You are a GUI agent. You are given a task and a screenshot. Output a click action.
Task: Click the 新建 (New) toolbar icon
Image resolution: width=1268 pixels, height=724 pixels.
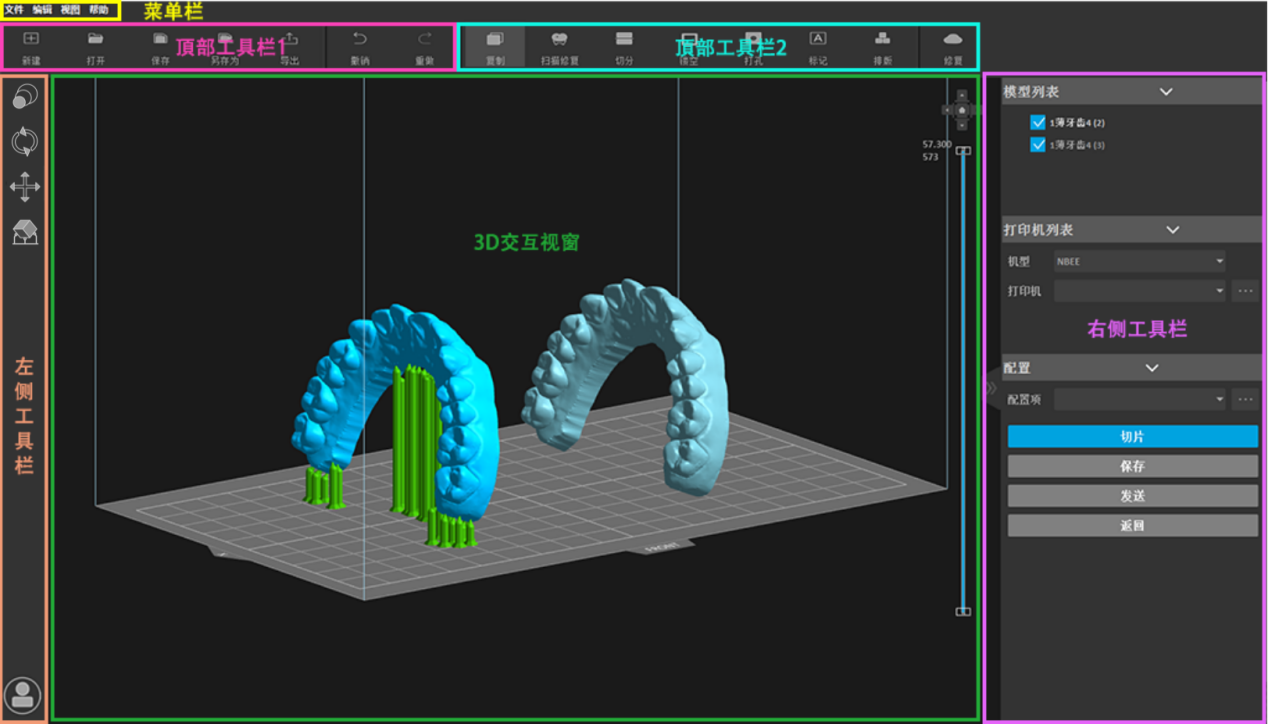31,39
